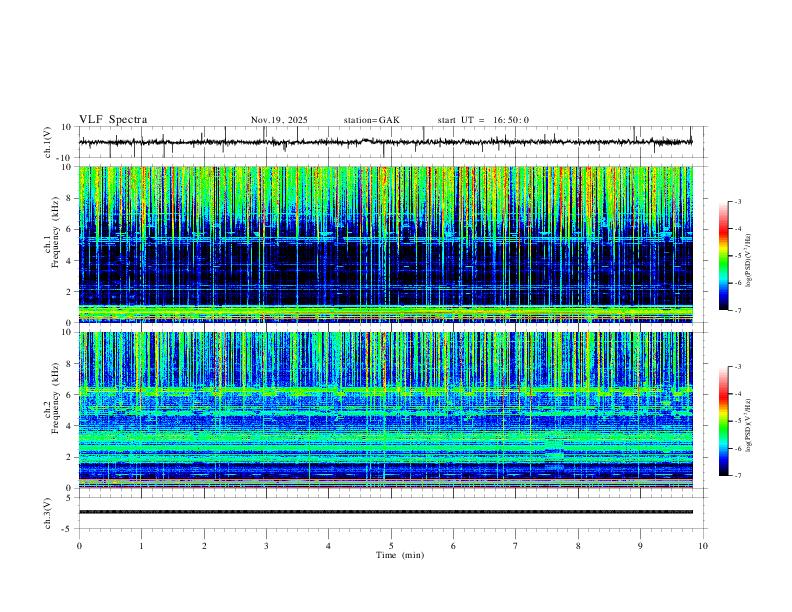
Task: Click the ch.3 flat signal trace
Action: [x=386, y=512]
